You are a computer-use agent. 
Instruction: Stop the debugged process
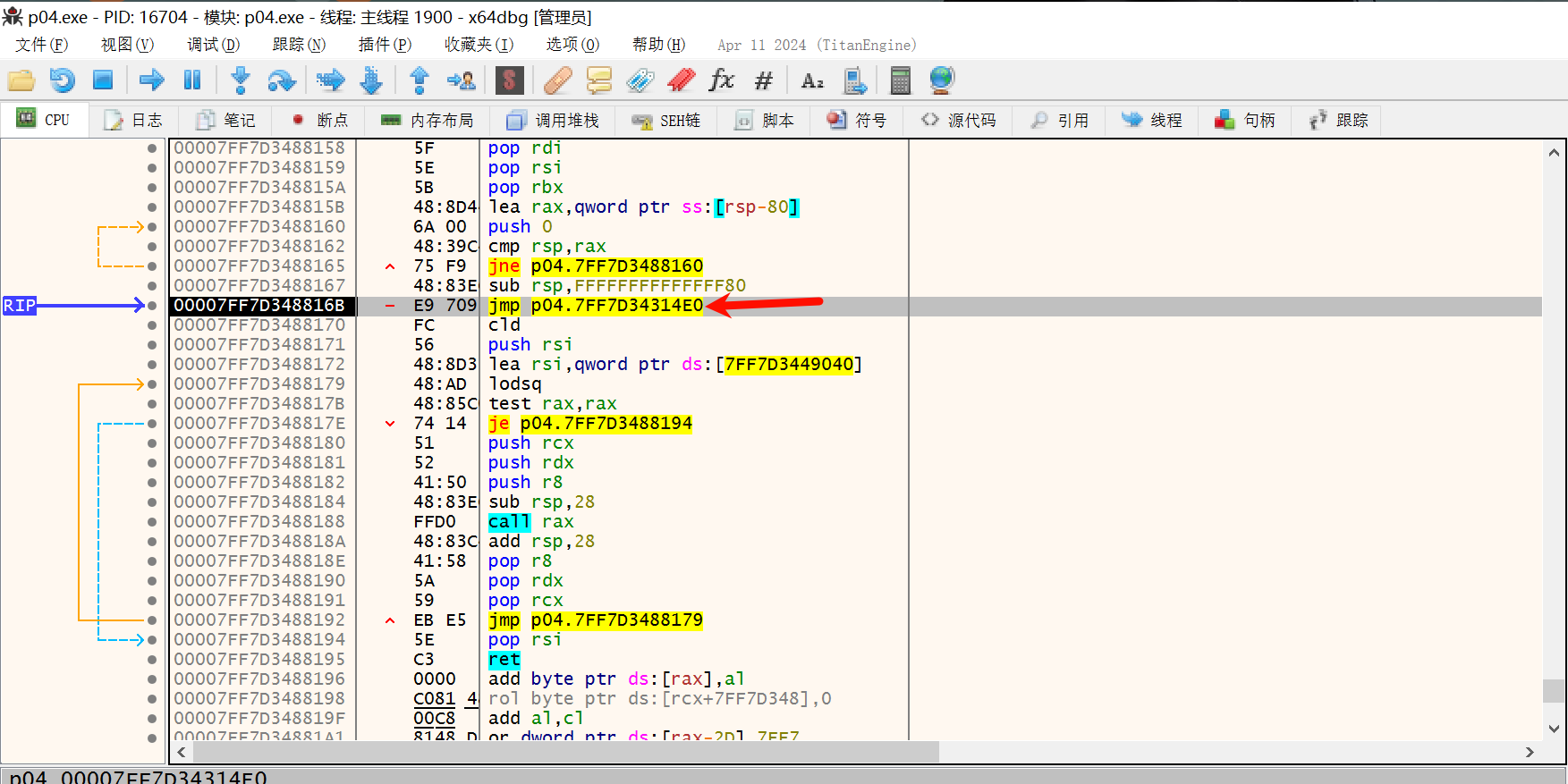103,80
